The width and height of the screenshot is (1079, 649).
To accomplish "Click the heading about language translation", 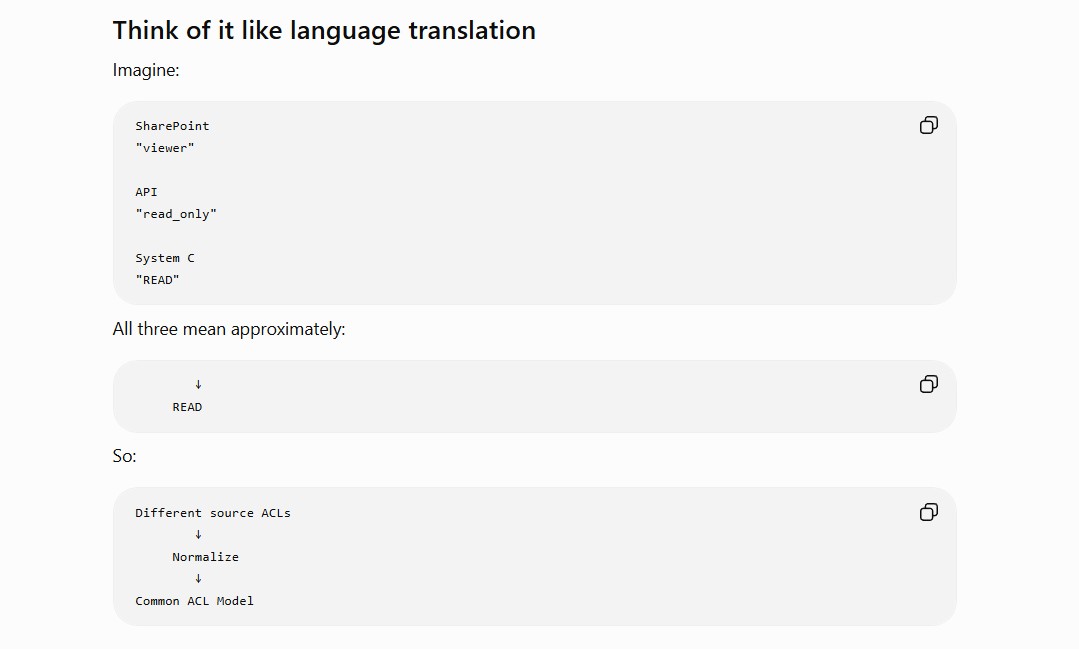I will click(324, 31).
